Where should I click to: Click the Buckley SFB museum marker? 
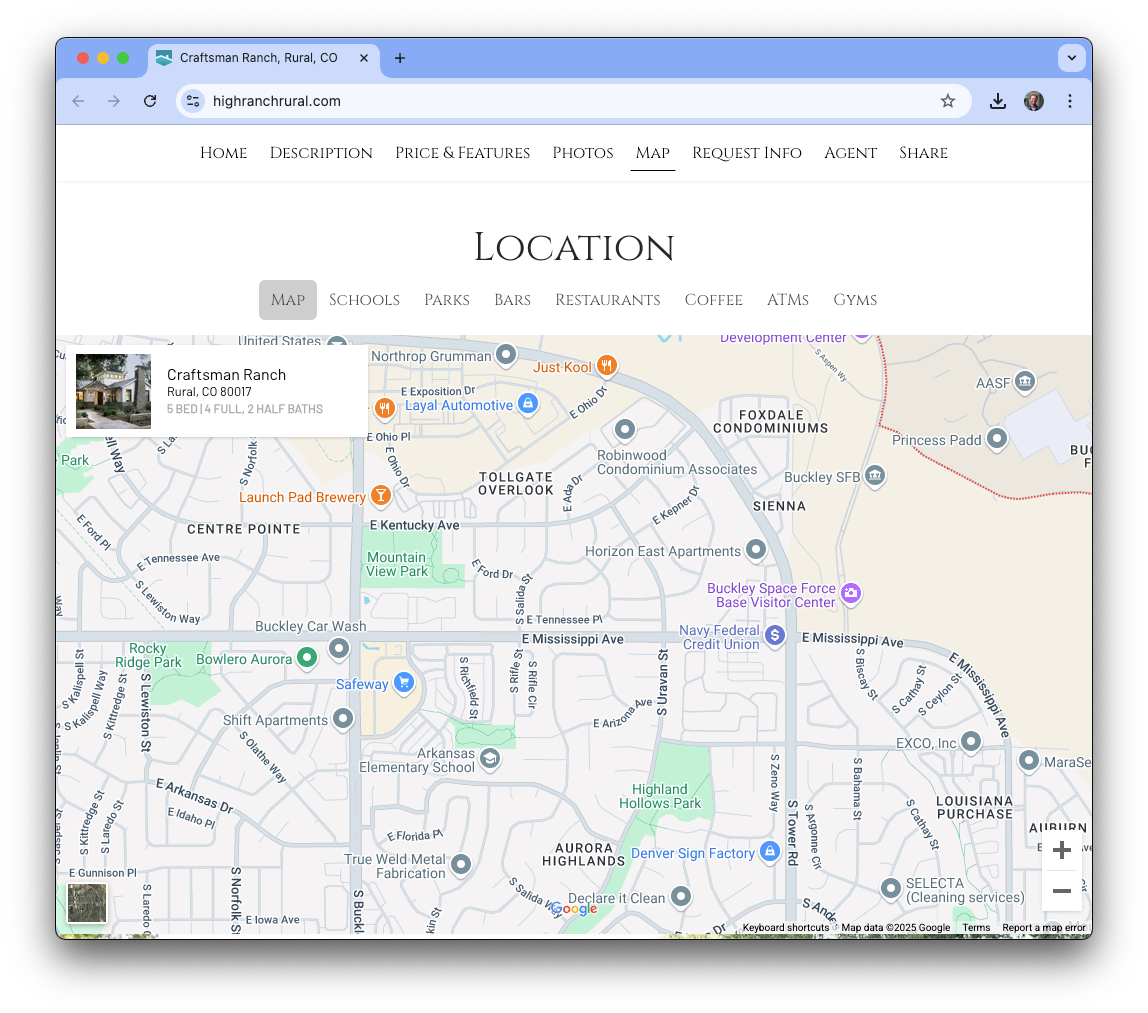875,476
